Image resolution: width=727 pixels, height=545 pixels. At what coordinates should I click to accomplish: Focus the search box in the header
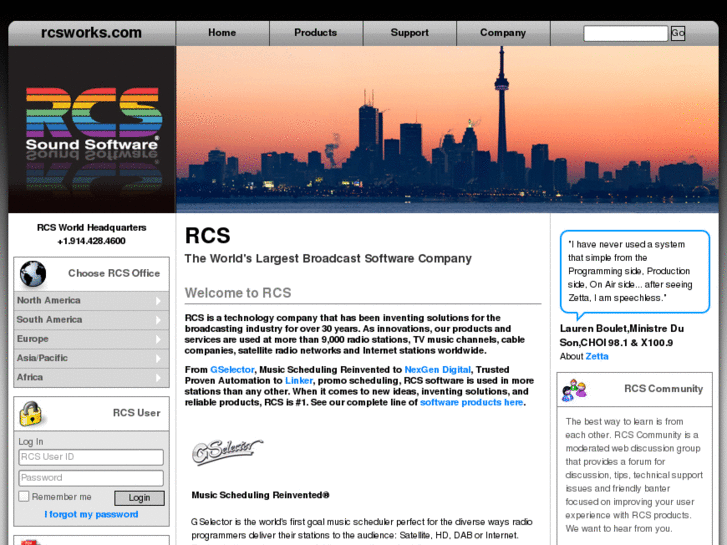[x=625, y=33]
